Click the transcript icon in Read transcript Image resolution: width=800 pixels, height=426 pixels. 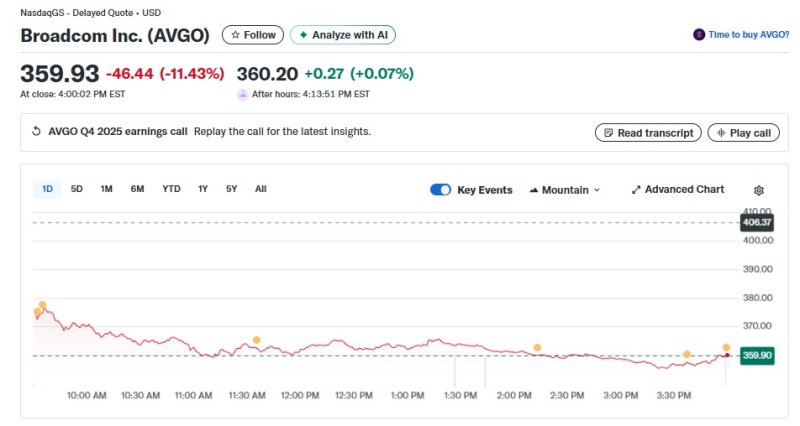608,133
